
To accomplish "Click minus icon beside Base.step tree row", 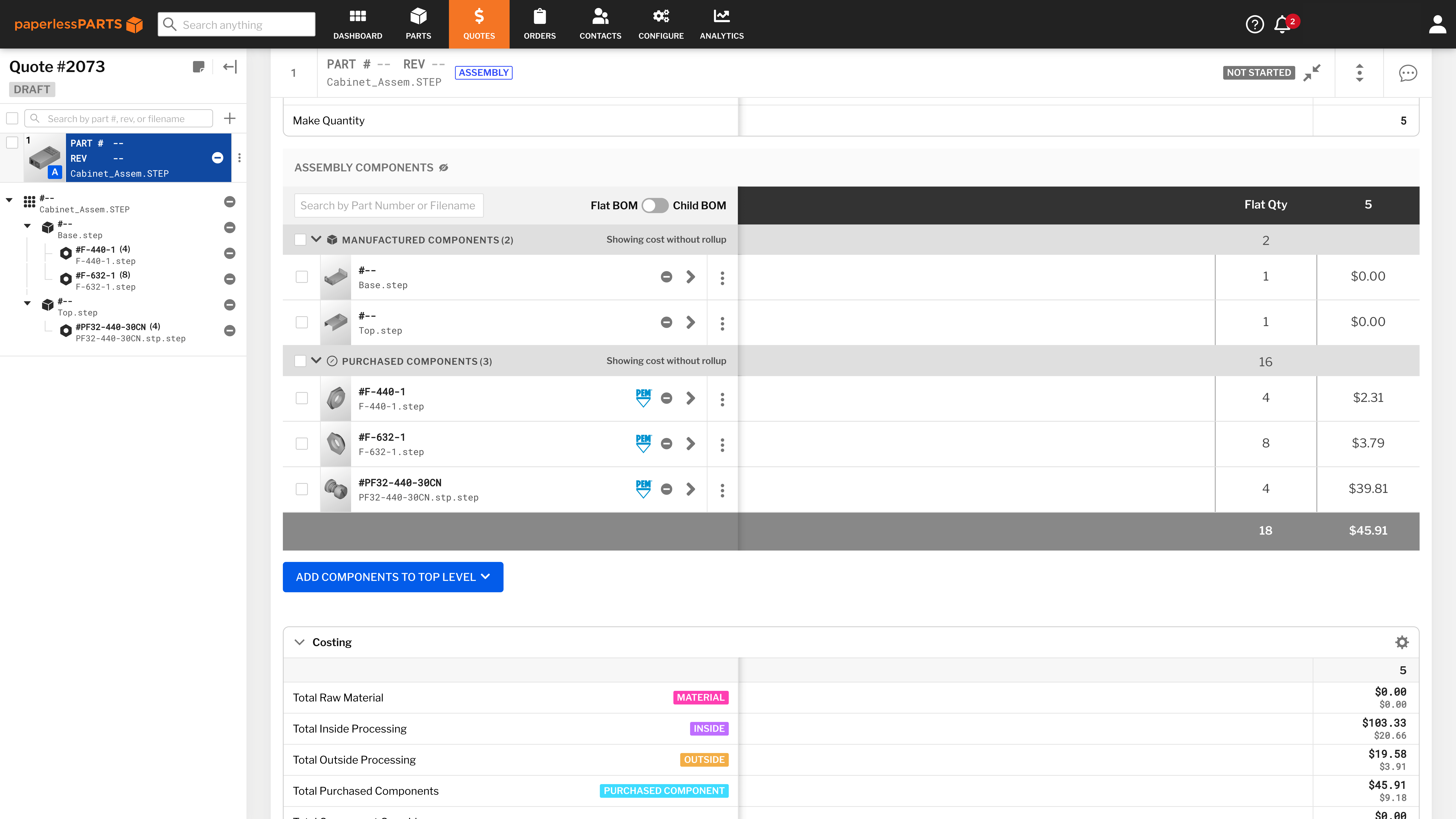I will [229, 227].
